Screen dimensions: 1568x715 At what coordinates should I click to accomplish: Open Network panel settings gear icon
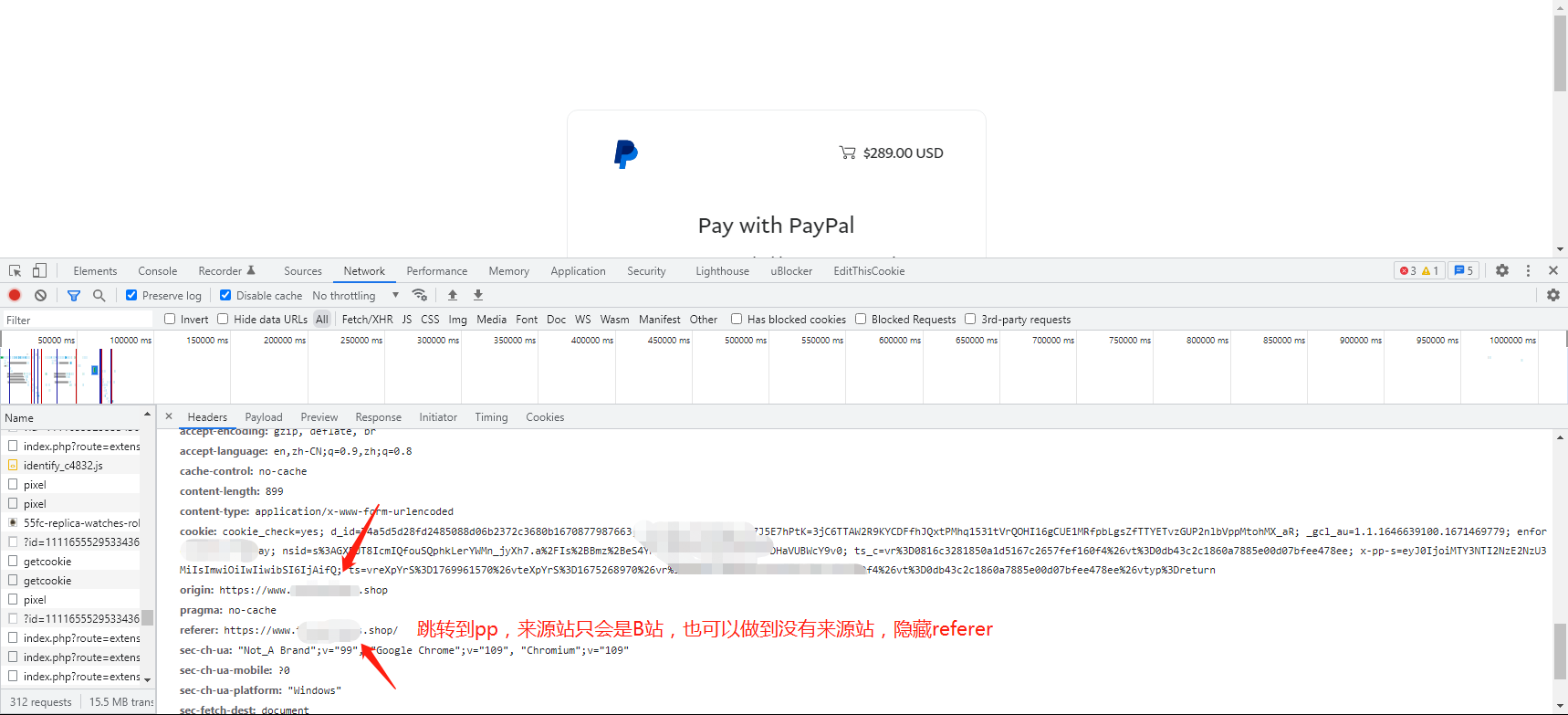tap(1553, 295)
